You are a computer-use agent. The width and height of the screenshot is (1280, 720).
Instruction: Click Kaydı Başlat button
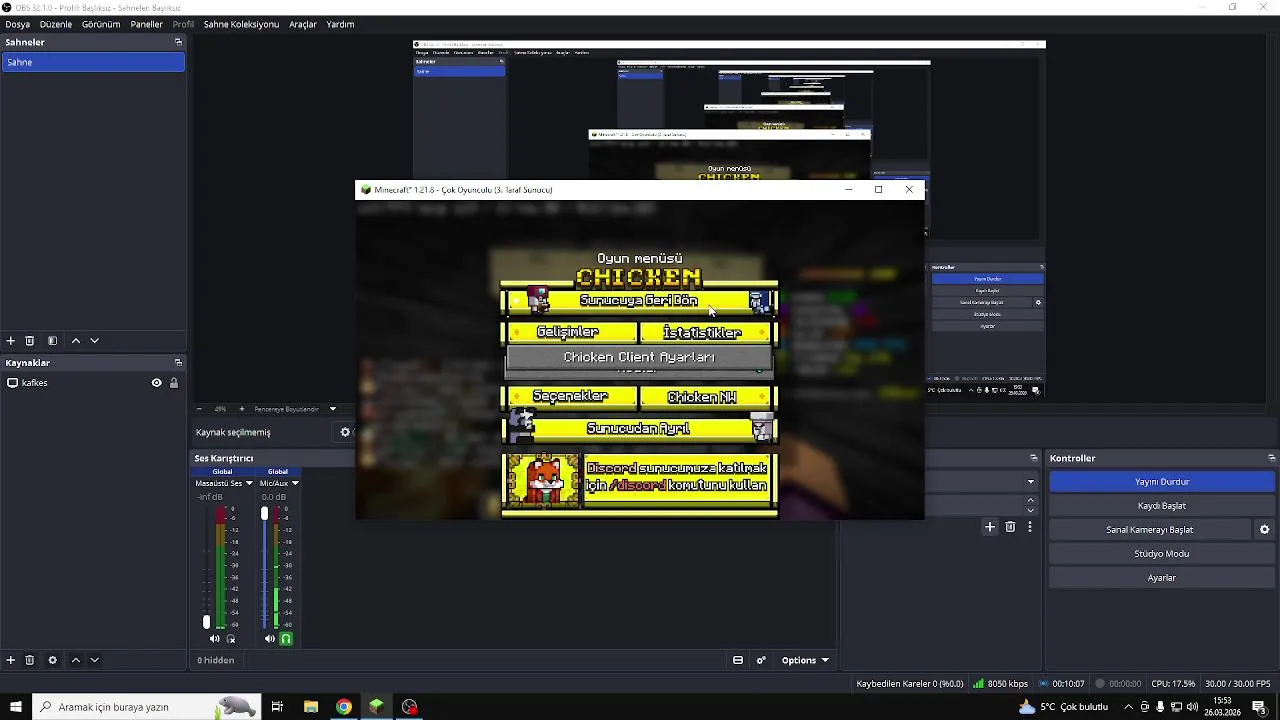[x=1162, y=506]
